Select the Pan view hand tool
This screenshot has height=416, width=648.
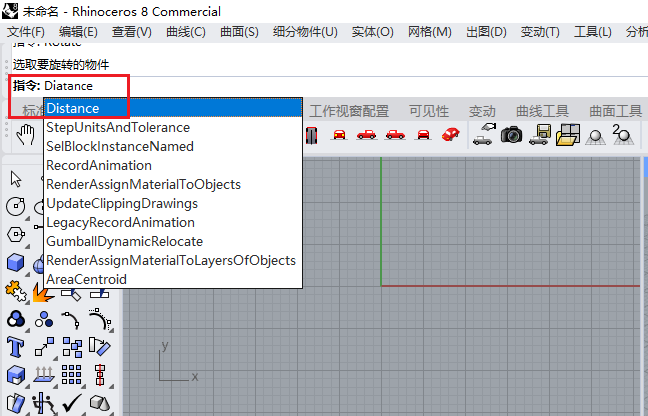point(25,135)
